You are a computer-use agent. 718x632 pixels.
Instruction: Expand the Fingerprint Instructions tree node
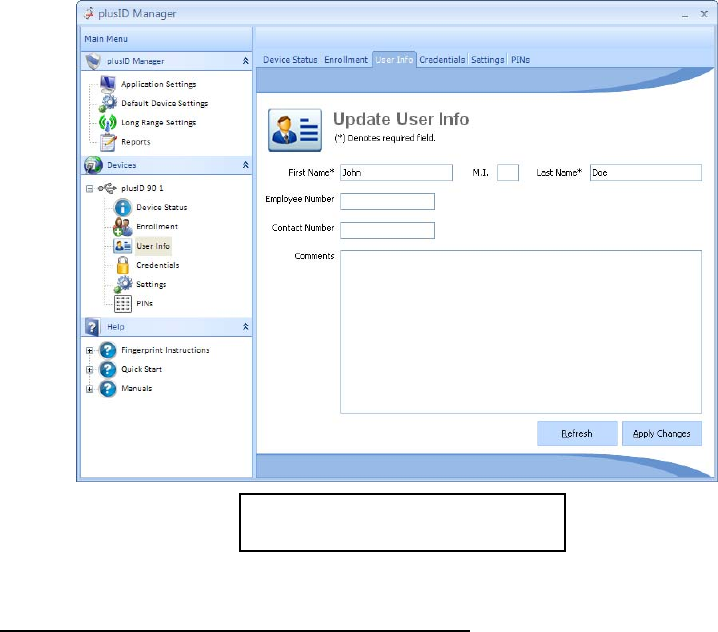pos(90,350)
